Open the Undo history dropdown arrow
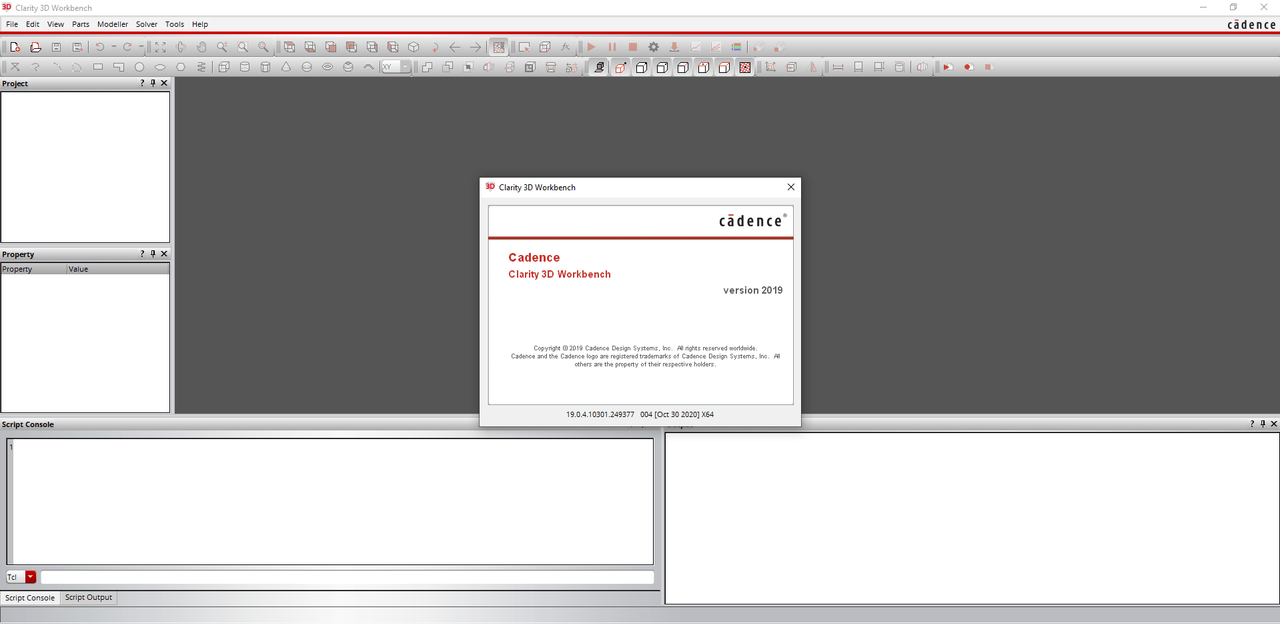Image resolution: width=1280 pixels, height=624 pixels. [x=113, y=47]
